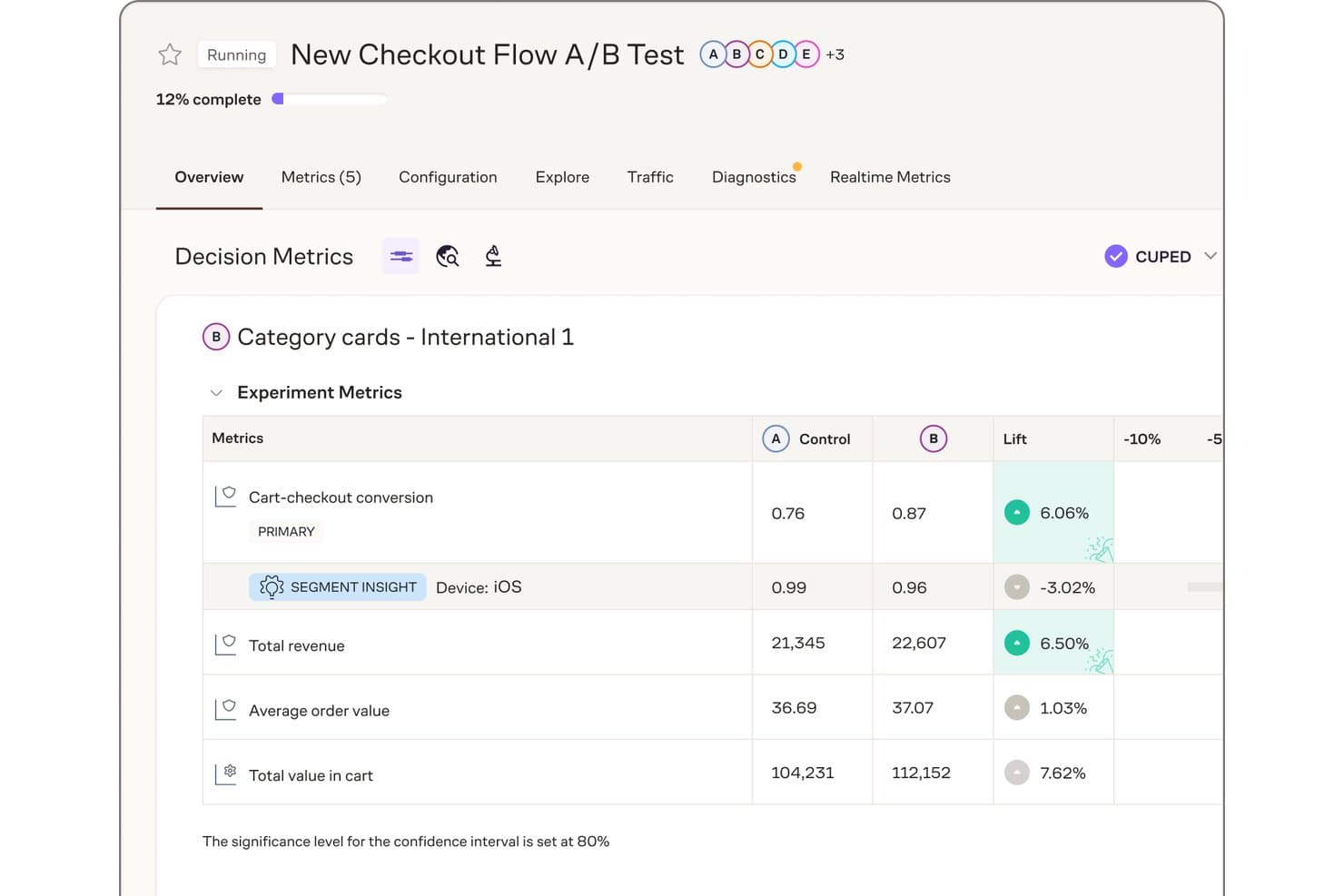Select the sliders view icon beside Decision Metrics
Screen dimensions: 1344x896
click(400, 257)
